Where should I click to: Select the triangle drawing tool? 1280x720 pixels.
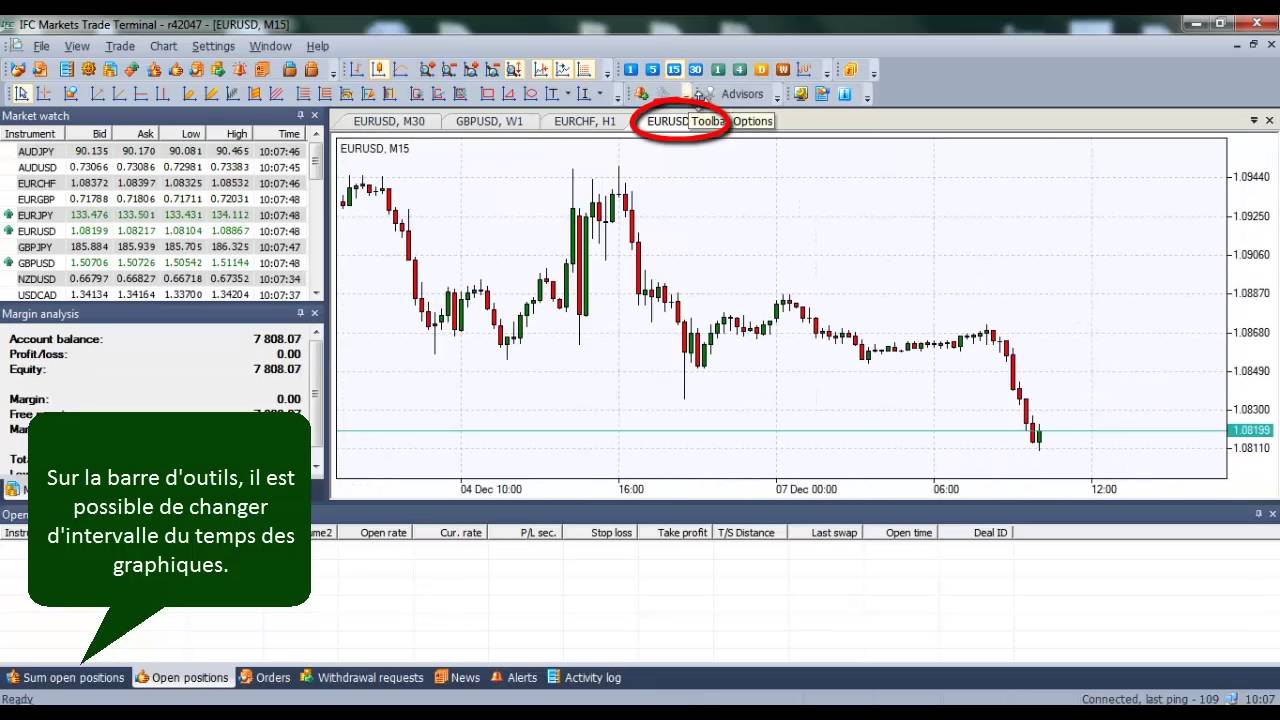point(509,94)
